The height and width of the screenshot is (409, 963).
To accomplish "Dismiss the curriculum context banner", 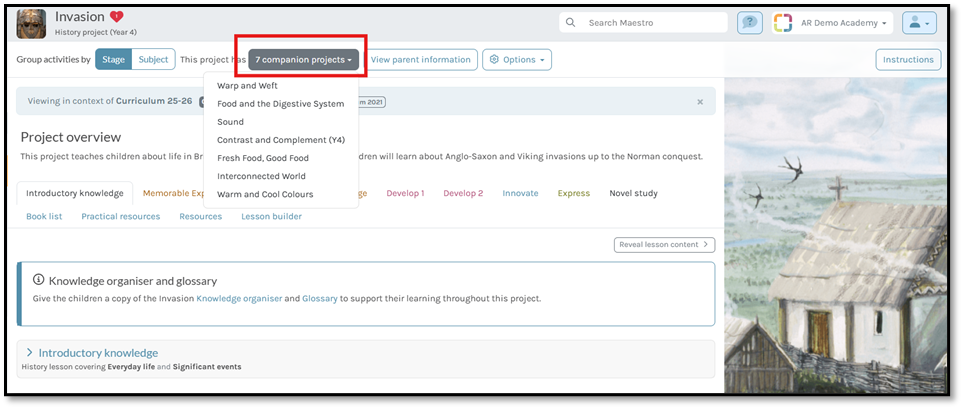I will tap(699, 101).
